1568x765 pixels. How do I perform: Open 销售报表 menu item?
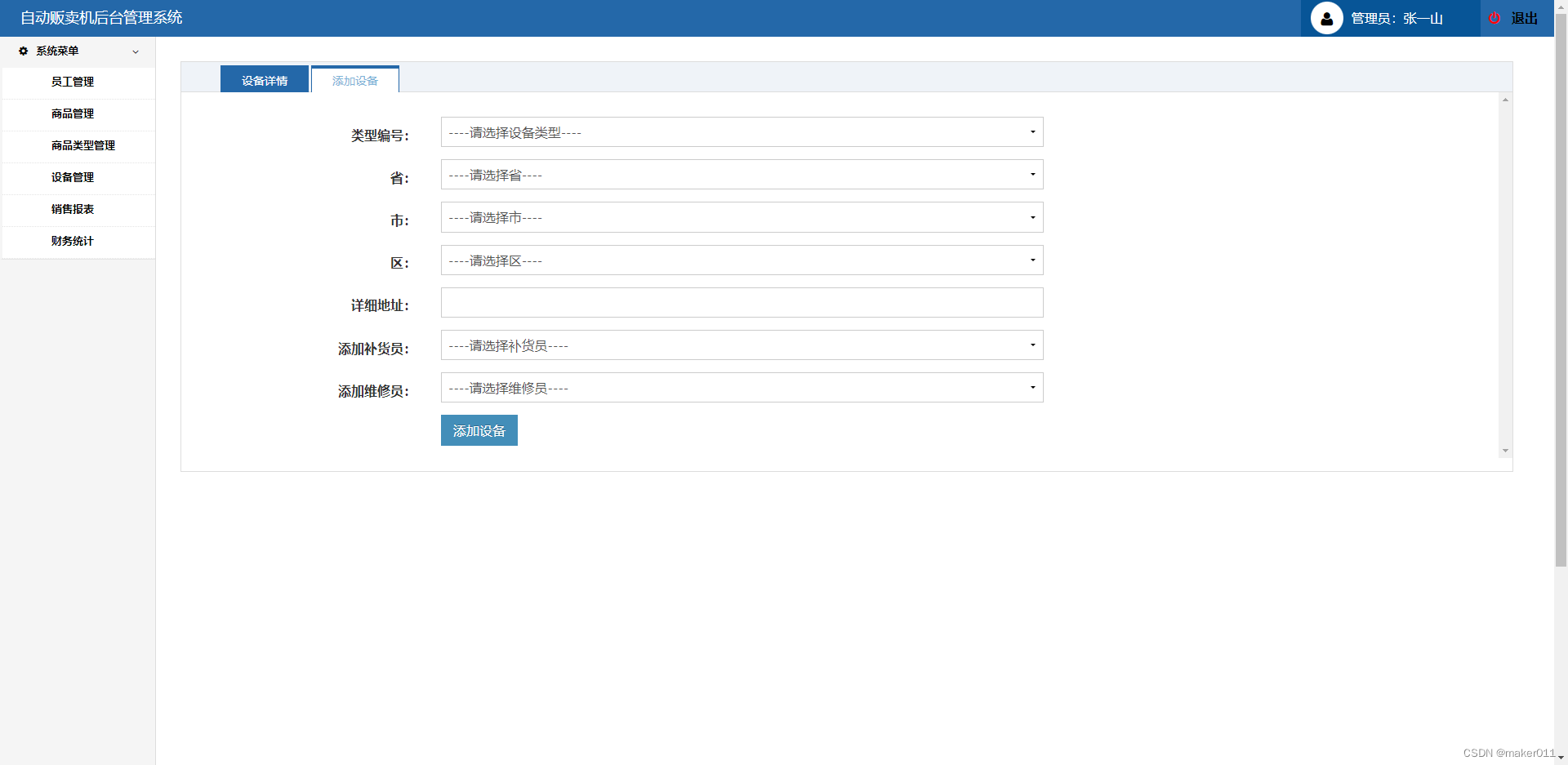pos(78,210)
